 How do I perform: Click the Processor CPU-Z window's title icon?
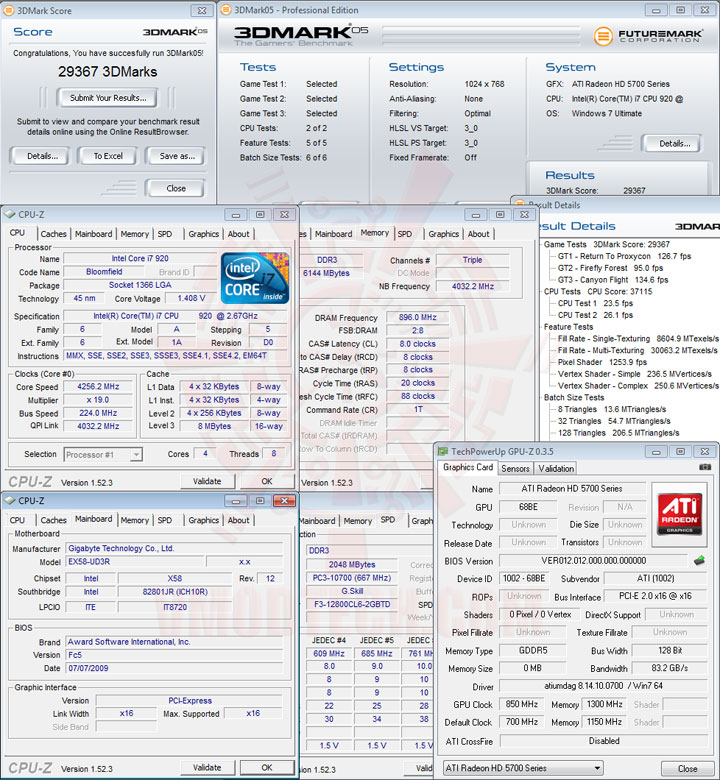[x=9, y=214]
